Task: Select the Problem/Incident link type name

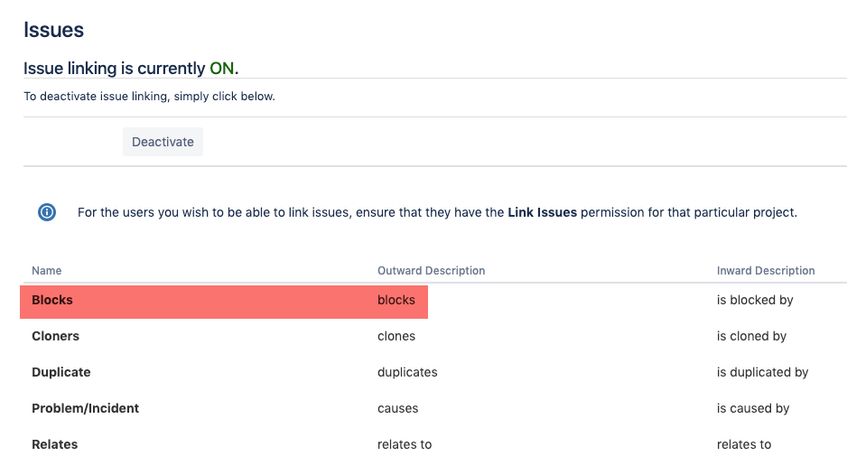Action: (85, 409)
